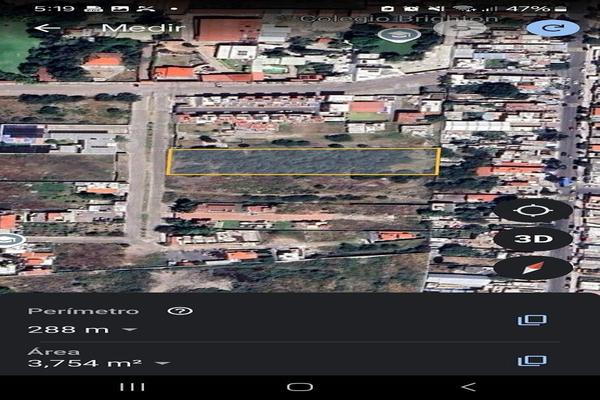Viewport: 600px width, 400px height.
Task: Tap the Colegio Brighton school marker
Action: click(399, 35)
